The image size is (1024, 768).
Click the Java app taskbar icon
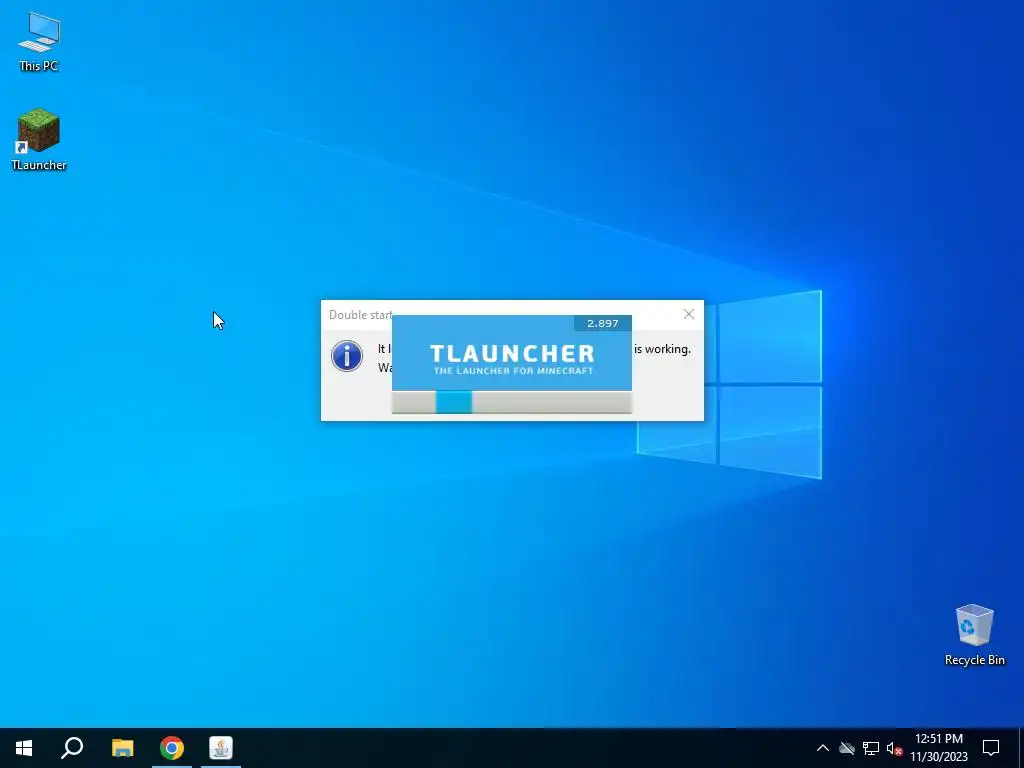[221, 748]
